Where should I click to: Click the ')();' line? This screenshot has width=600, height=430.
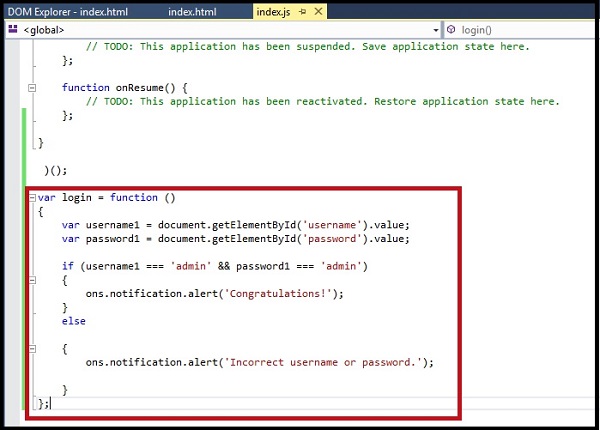(x=55, y=170)
